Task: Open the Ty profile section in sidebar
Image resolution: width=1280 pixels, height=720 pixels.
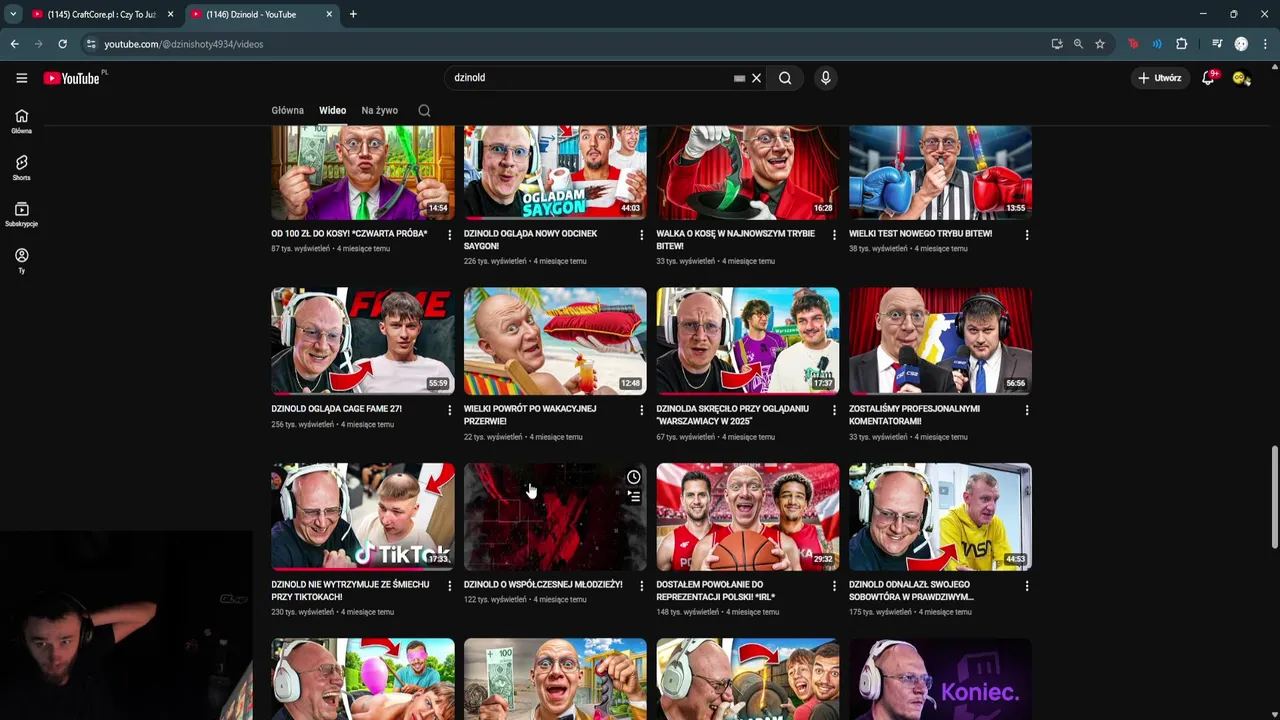Action: 21,261
